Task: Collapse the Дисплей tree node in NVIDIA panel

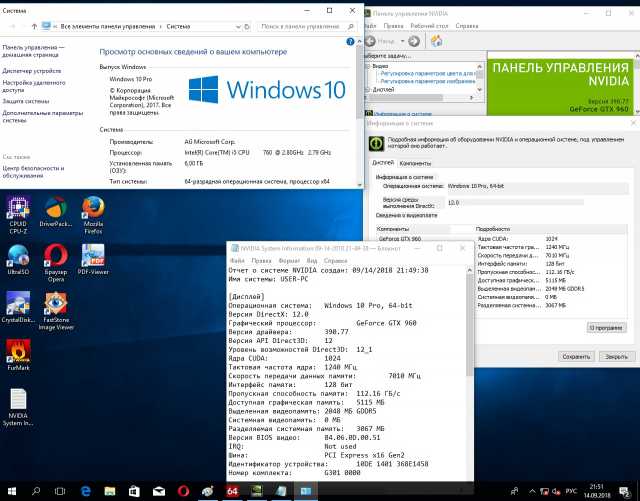Action: (x=367, y=89)
